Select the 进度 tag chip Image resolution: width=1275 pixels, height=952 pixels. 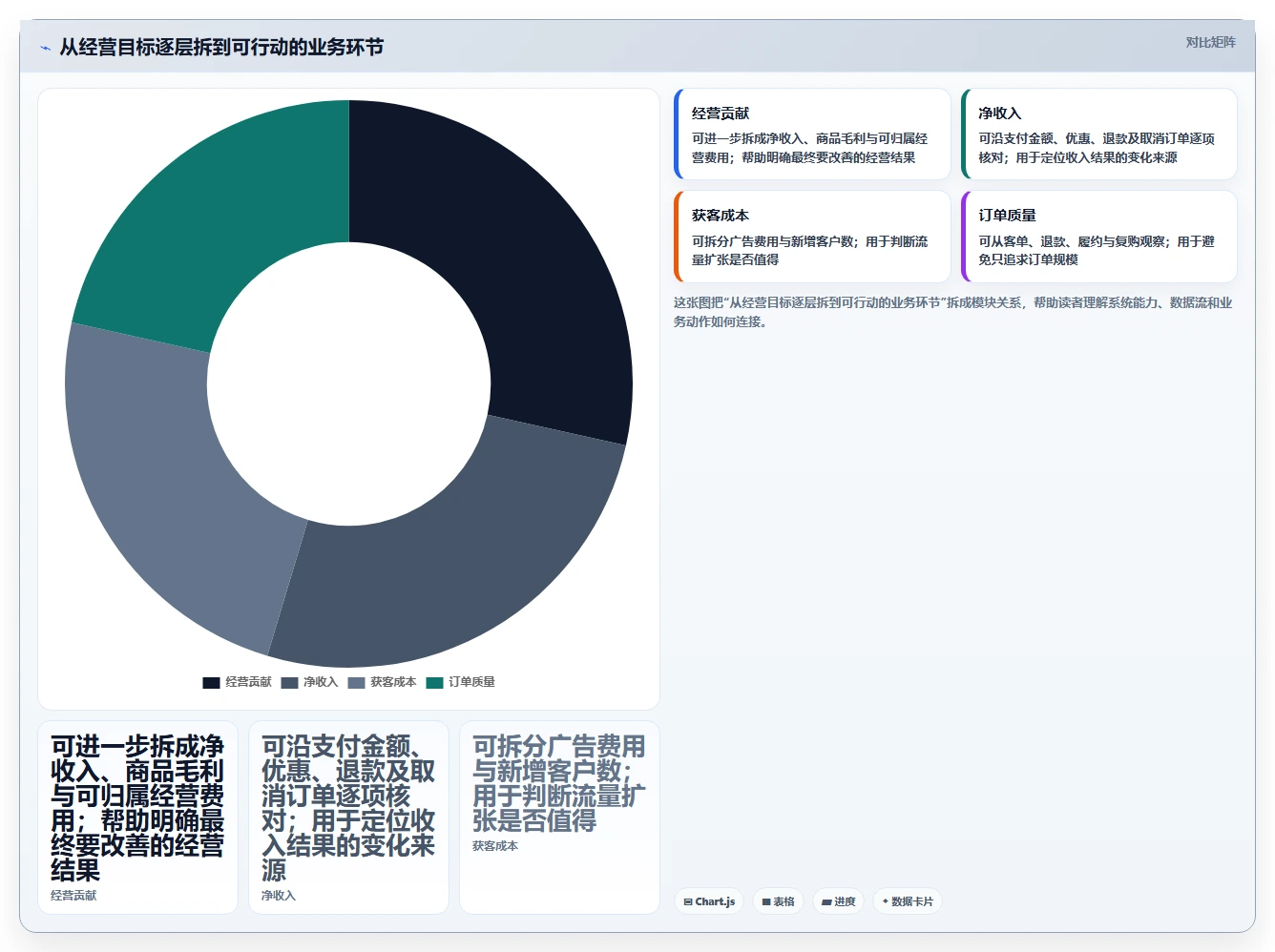click(838, 901)
